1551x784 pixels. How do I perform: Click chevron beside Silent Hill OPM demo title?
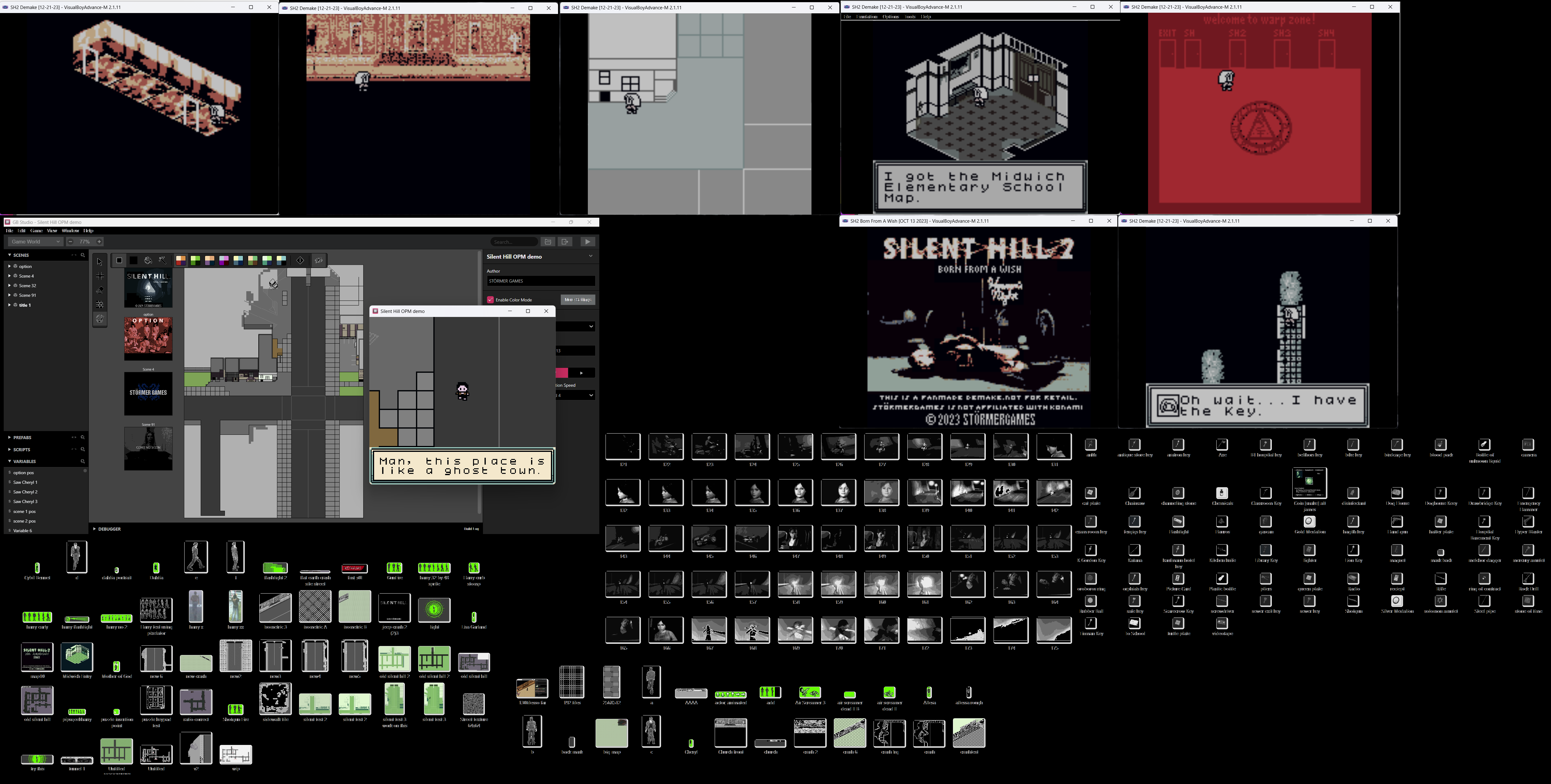point(591,256)
